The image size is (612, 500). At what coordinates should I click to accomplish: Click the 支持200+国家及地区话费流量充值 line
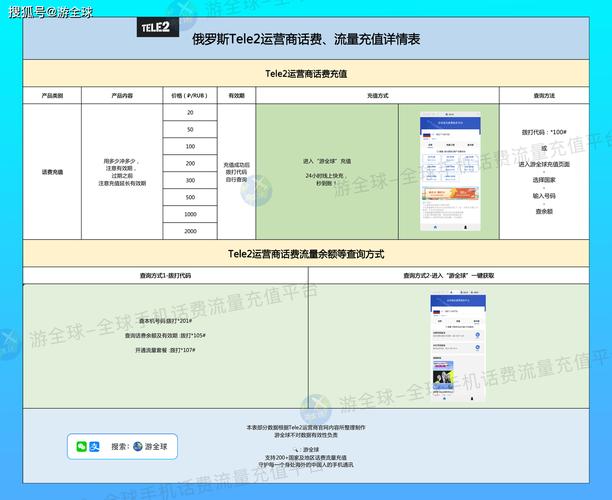[306, 457]
